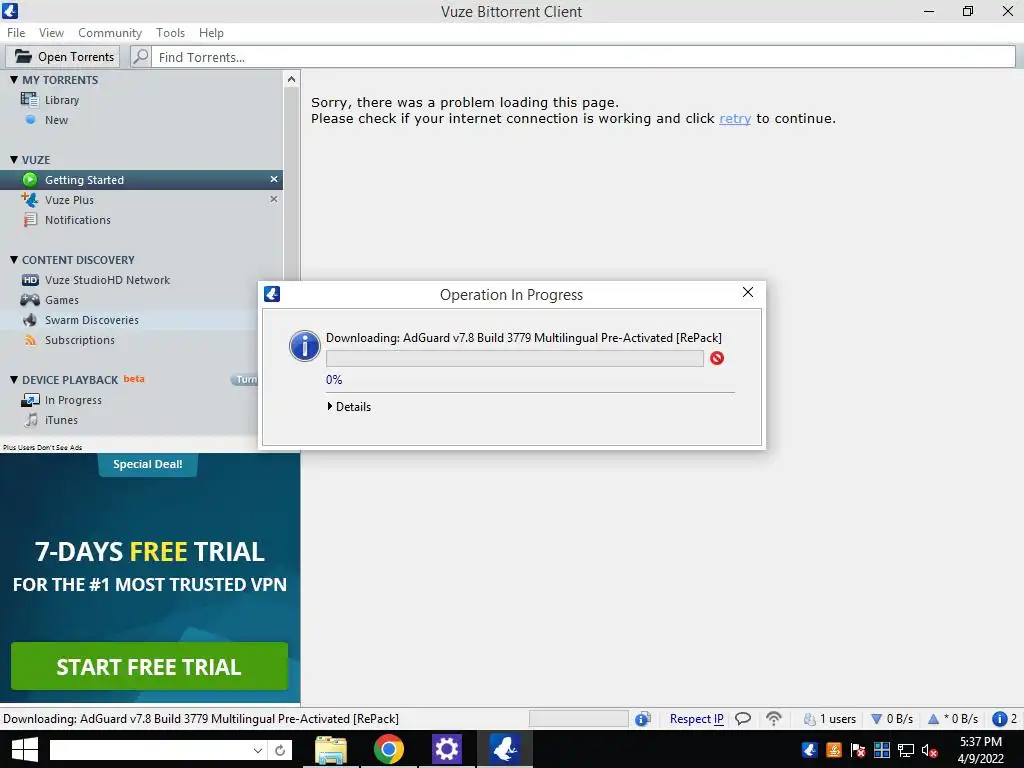Open the Community menu

(x=110, y=33)
